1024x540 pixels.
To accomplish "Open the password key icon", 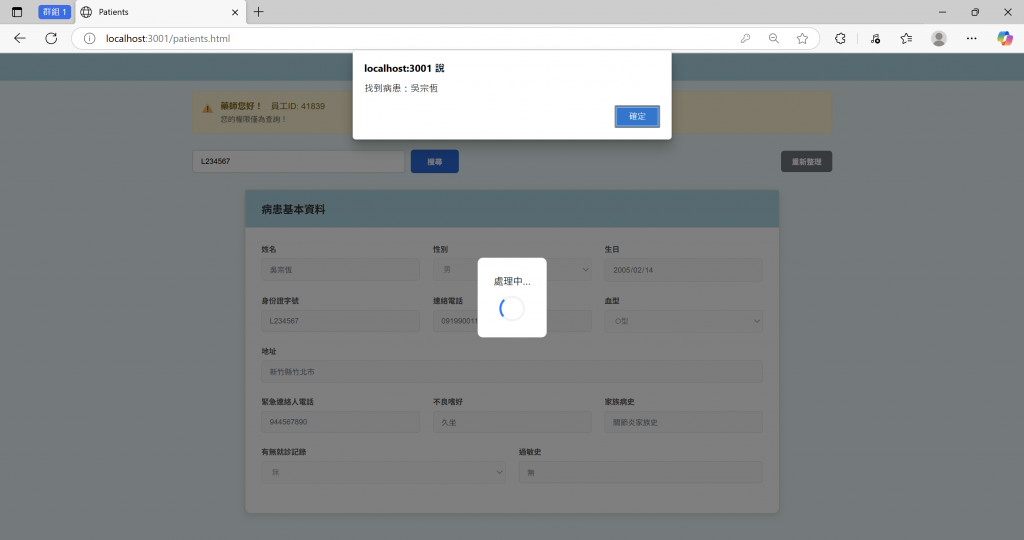I will (745, 39).
